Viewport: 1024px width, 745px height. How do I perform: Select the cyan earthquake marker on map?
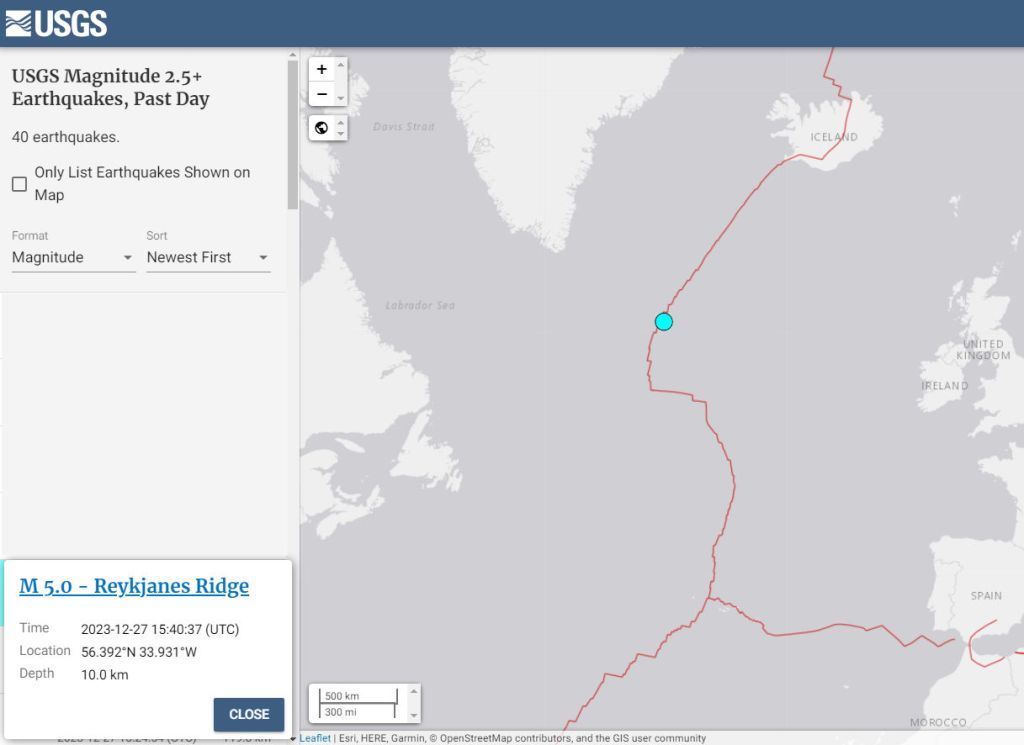664,321
